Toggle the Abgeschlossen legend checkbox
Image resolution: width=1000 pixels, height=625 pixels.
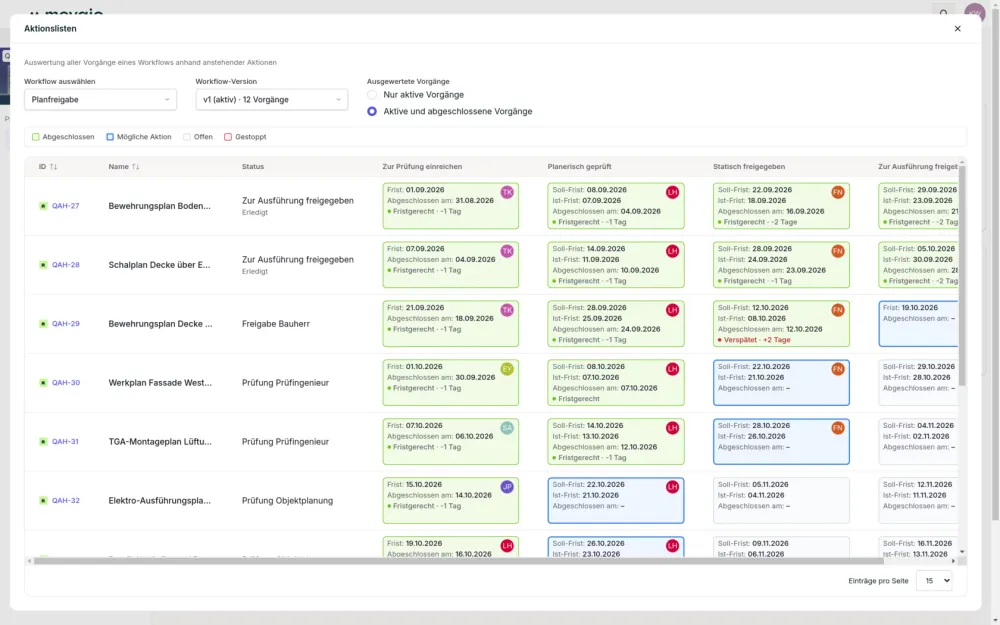pyautogui.click(x=36, y=136)
